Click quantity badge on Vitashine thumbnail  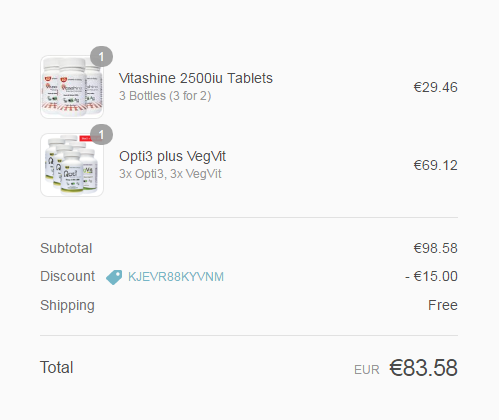pyautogui.click(x=101, y=57)
